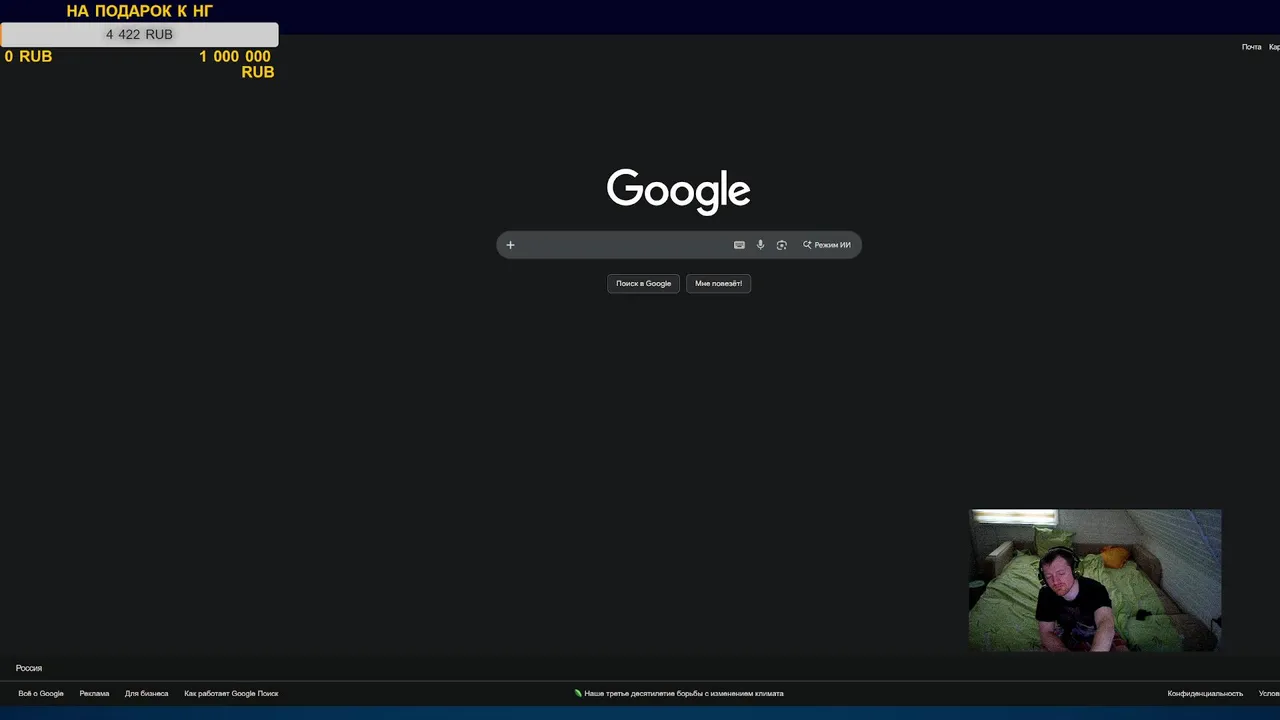Open the climate change decade link
Image resolution: width=1280 pixels, height=720 pixels.
679,693
